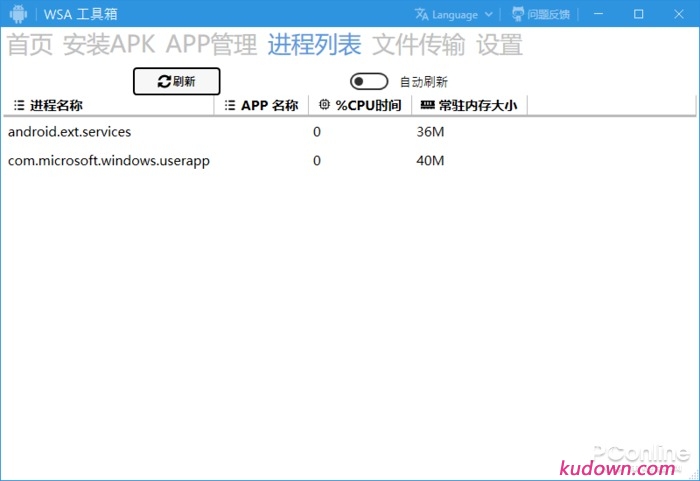Go to the APP管理 tab
The width and height of the screenshot is (700, 481).
click(x=211, y=45)
